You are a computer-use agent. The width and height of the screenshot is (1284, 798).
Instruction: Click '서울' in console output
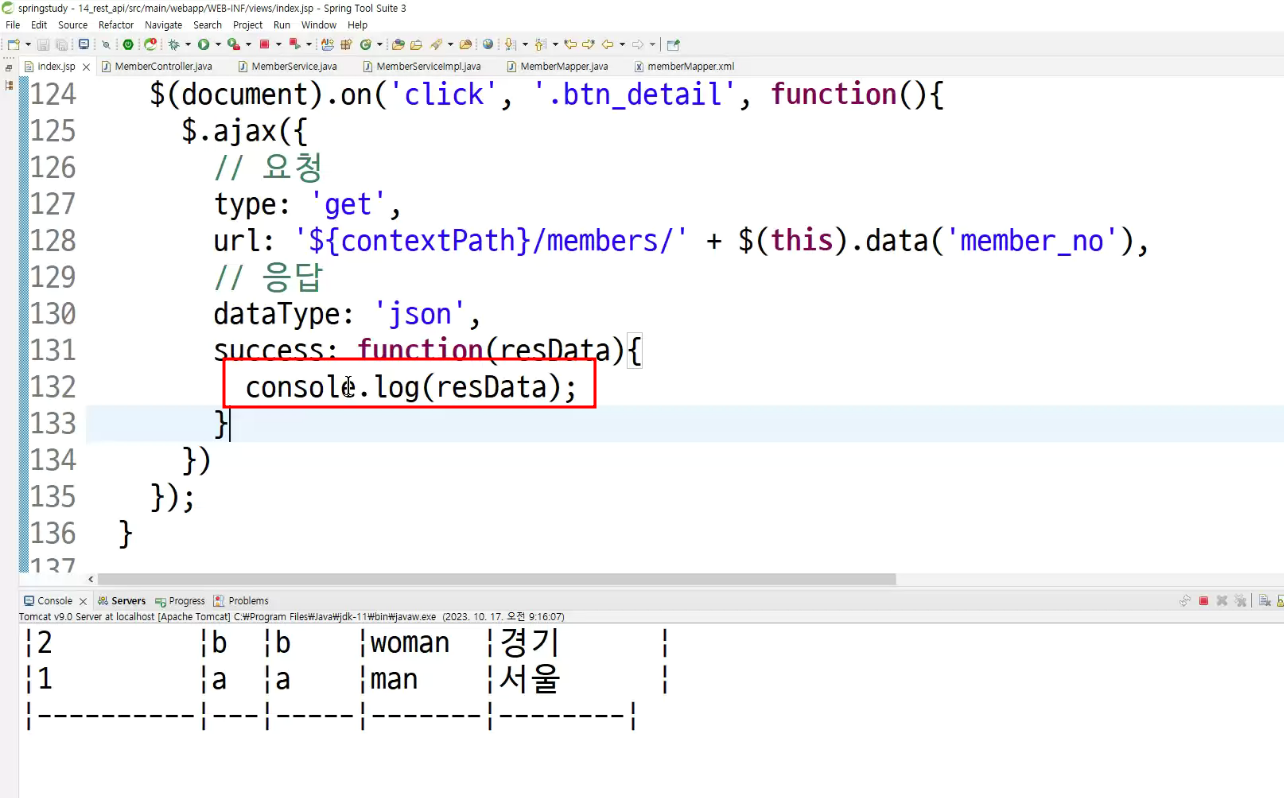click(529, 680)
